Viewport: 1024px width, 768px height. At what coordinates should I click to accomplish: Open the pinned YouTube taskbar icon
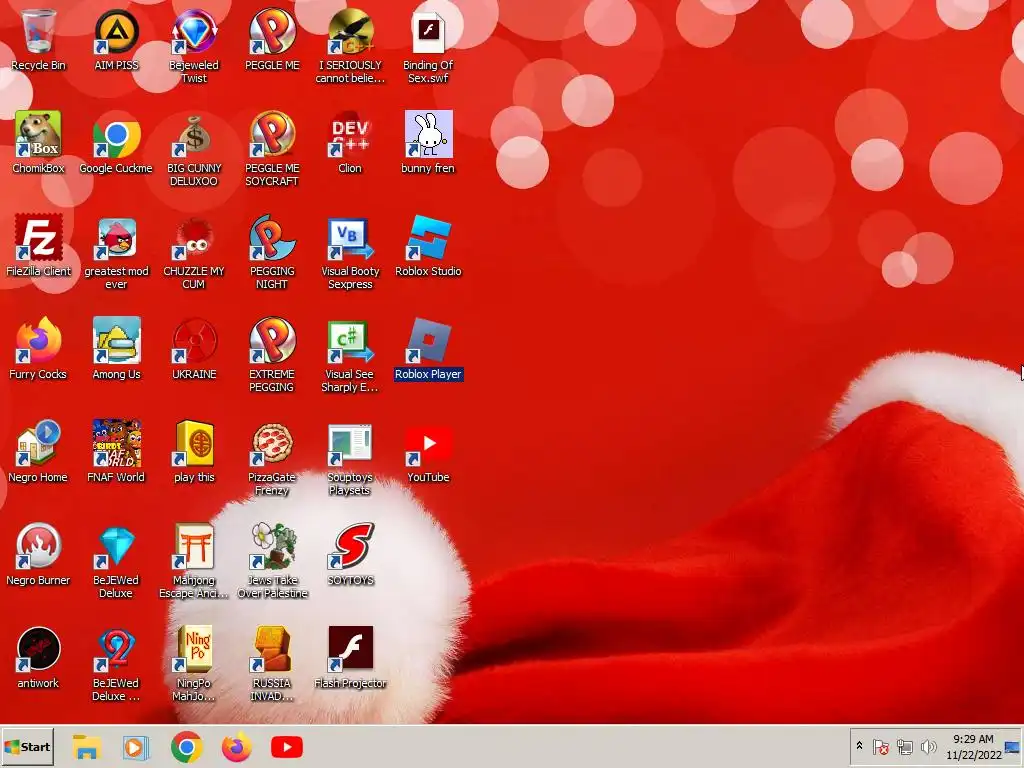(287, 746)
